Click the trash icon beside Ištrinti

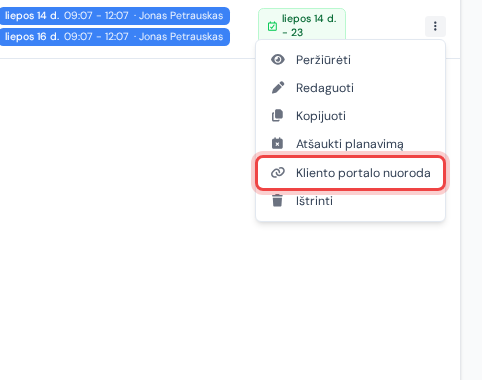[277, 201]
